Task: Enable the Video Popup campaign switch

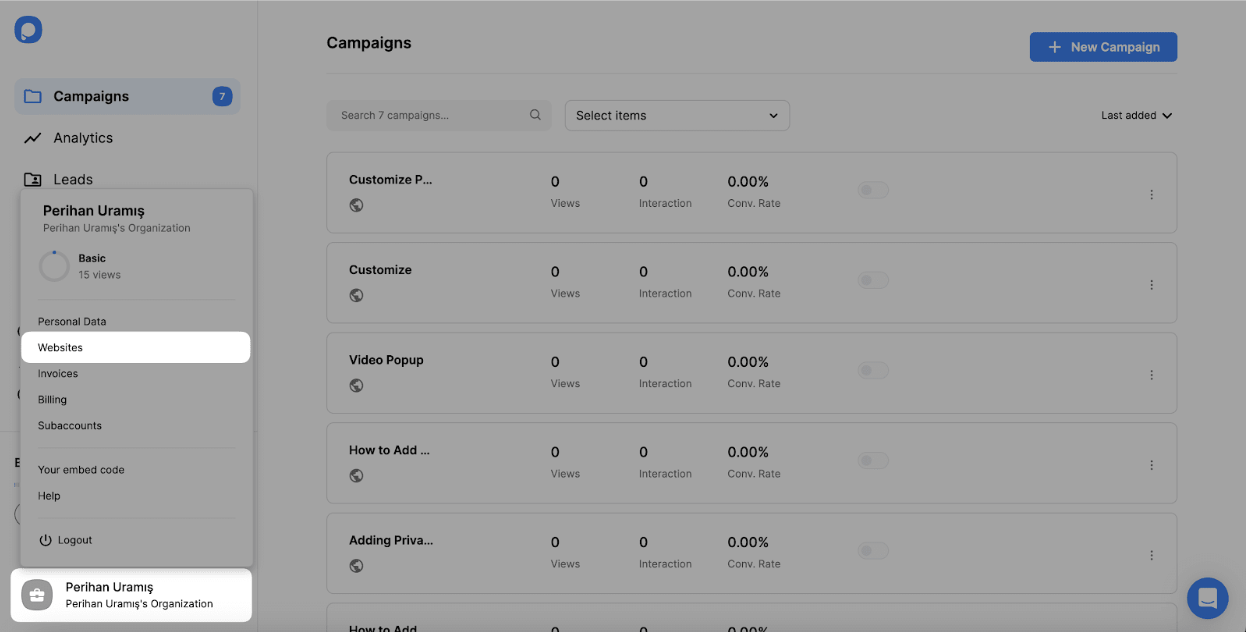Action: pyautogui.click(x=873, y=370)
